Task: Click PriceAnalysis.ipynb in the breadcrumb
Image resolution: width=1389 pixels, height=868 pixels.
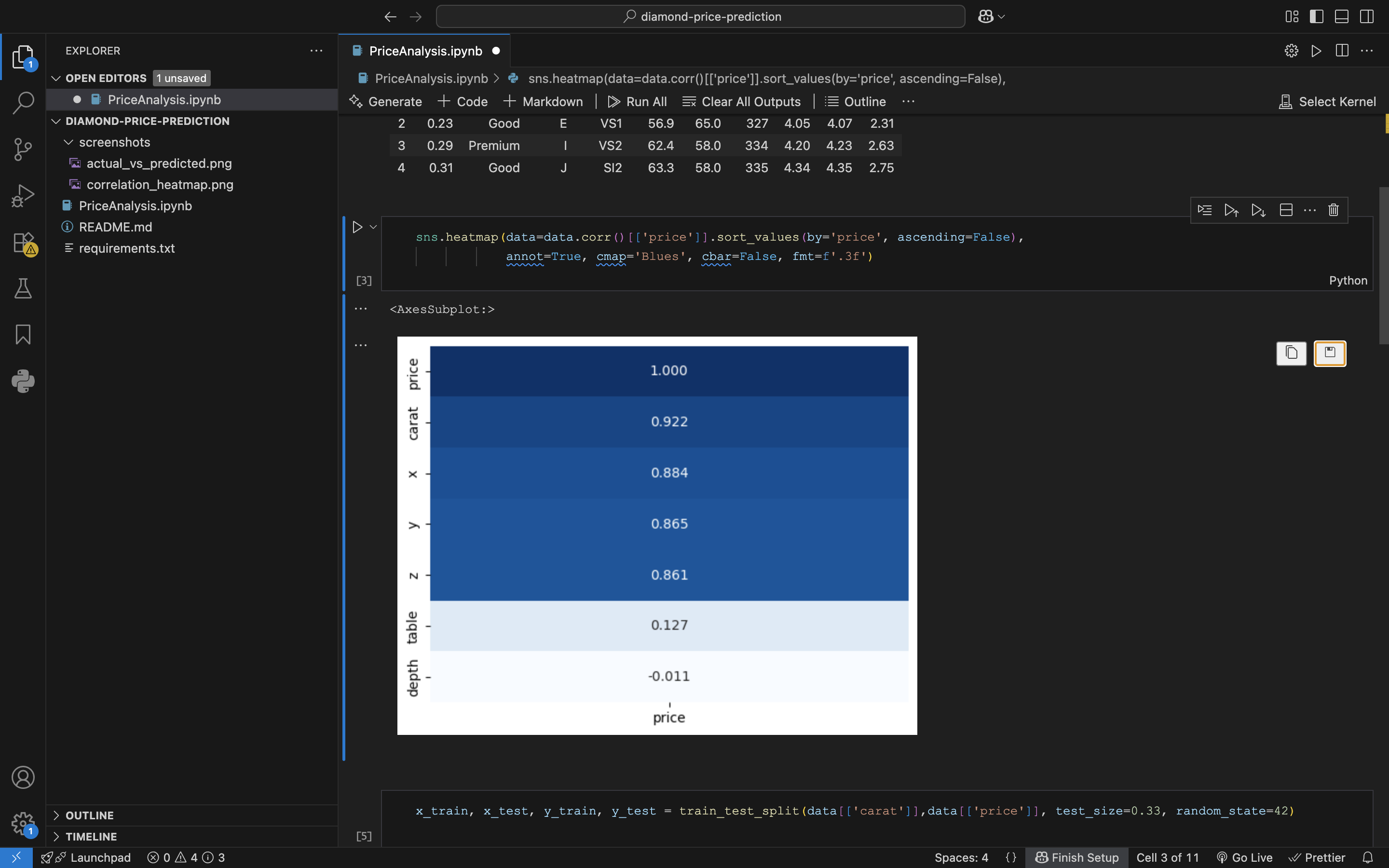Action: coord(431,78)
